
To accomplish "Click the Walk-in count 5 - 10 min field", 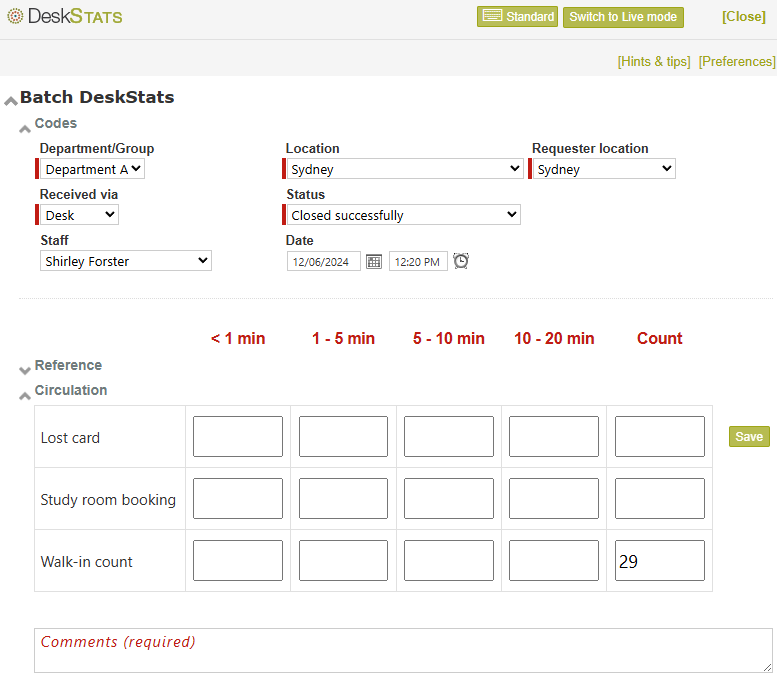I will tap(449, 561).
